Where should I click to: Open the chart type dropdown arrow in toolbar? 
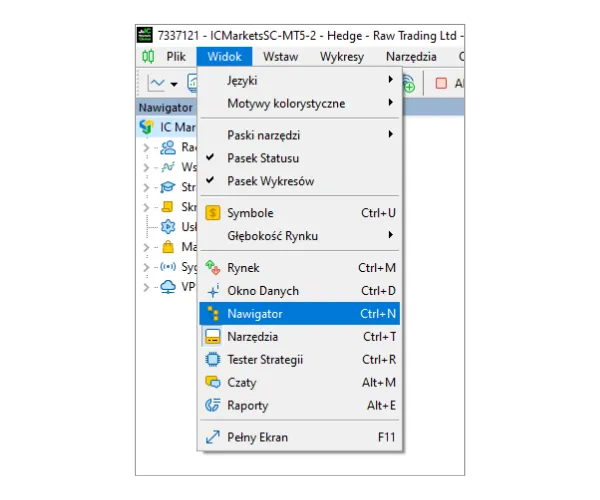coord(174,84)
